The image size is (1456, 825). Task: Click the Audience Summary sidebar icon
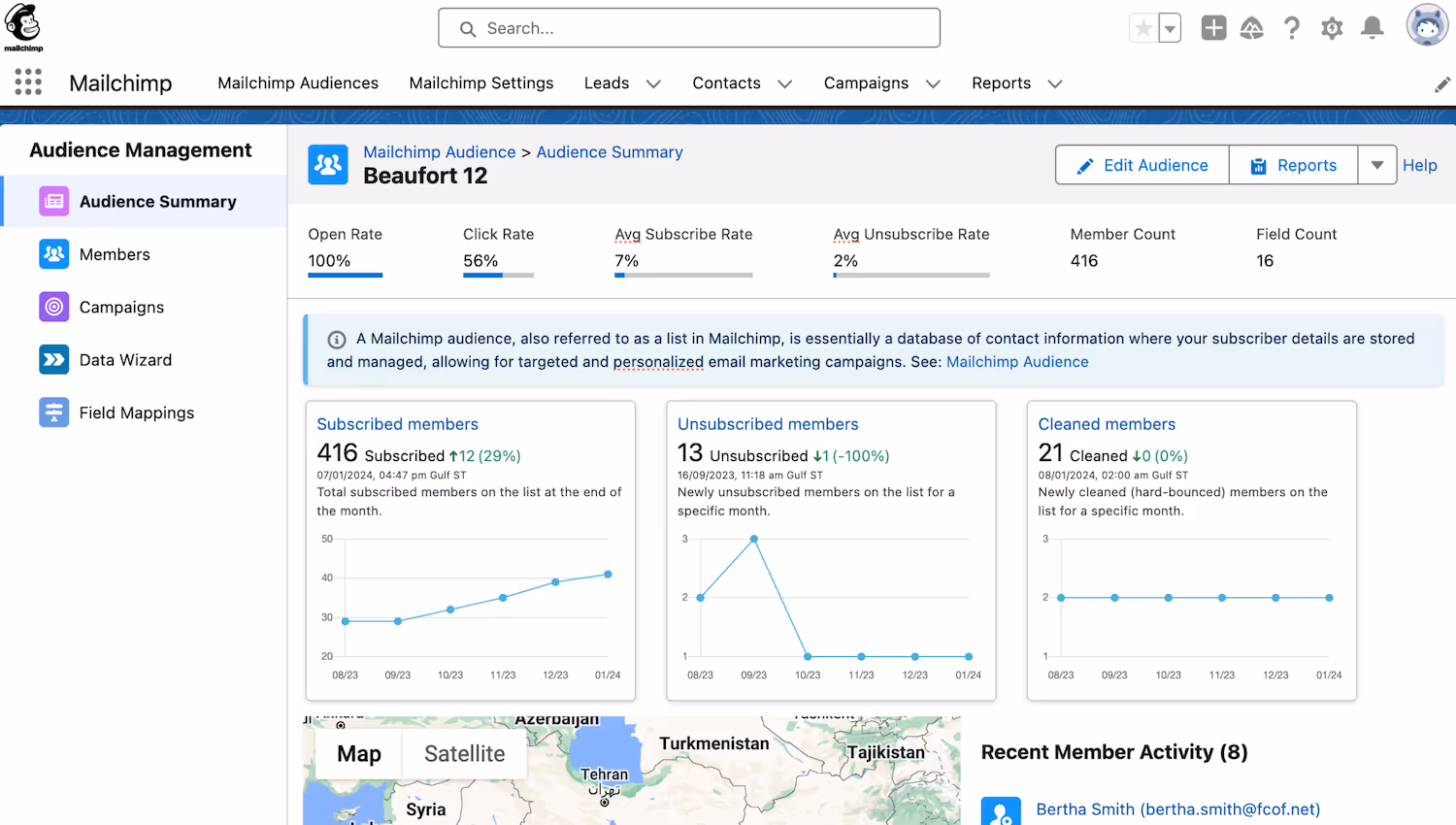[x=54, y=201]
